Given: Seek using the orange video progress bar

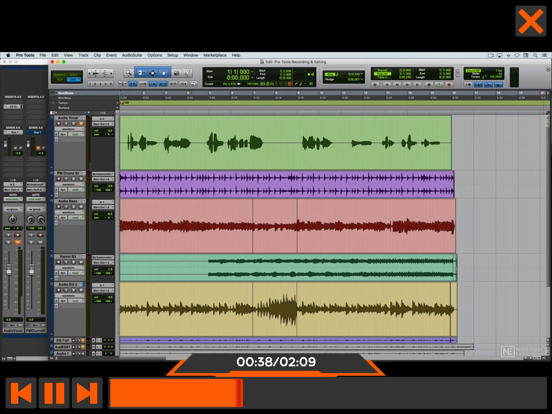Looking at the screenshot, I should click(328, 393).
